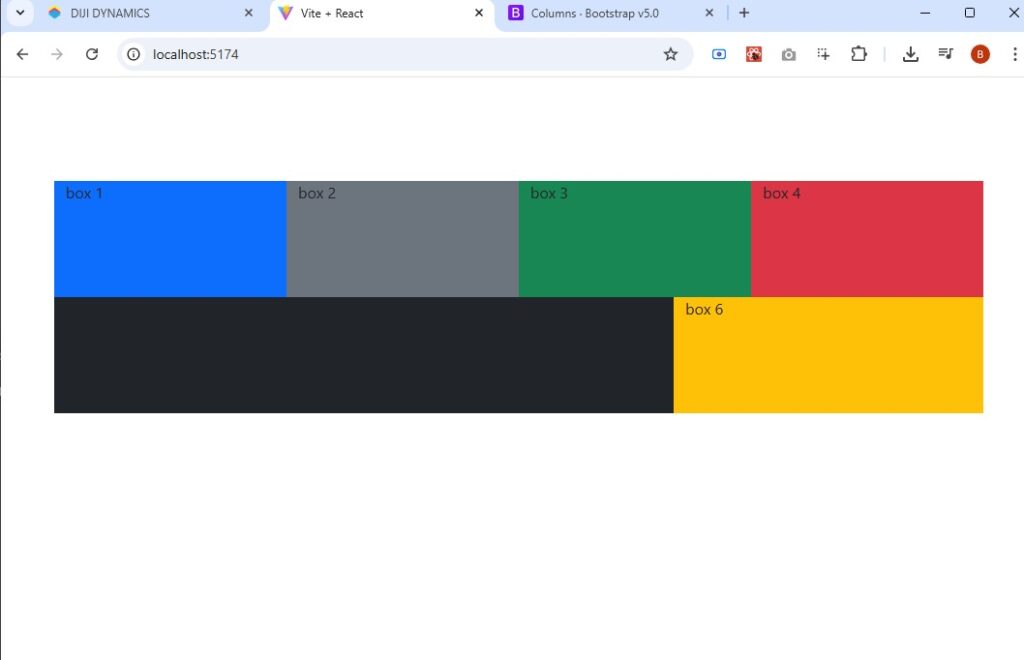
Task: Switch to the DIJI DYNAMICS tab
Action: click(x=140, y=13)
